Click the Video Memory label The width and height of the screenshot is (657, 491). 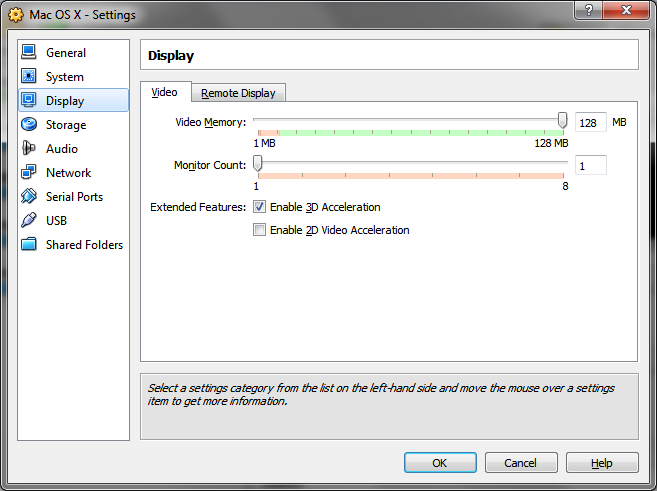tap(211, 122)
